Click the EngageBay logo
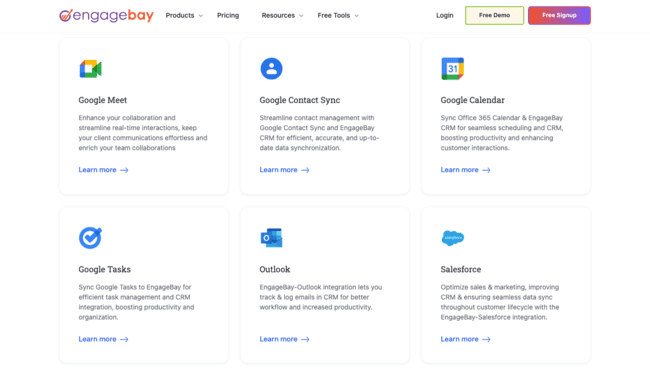The image size is (650, 371). (x=106, y=15)
